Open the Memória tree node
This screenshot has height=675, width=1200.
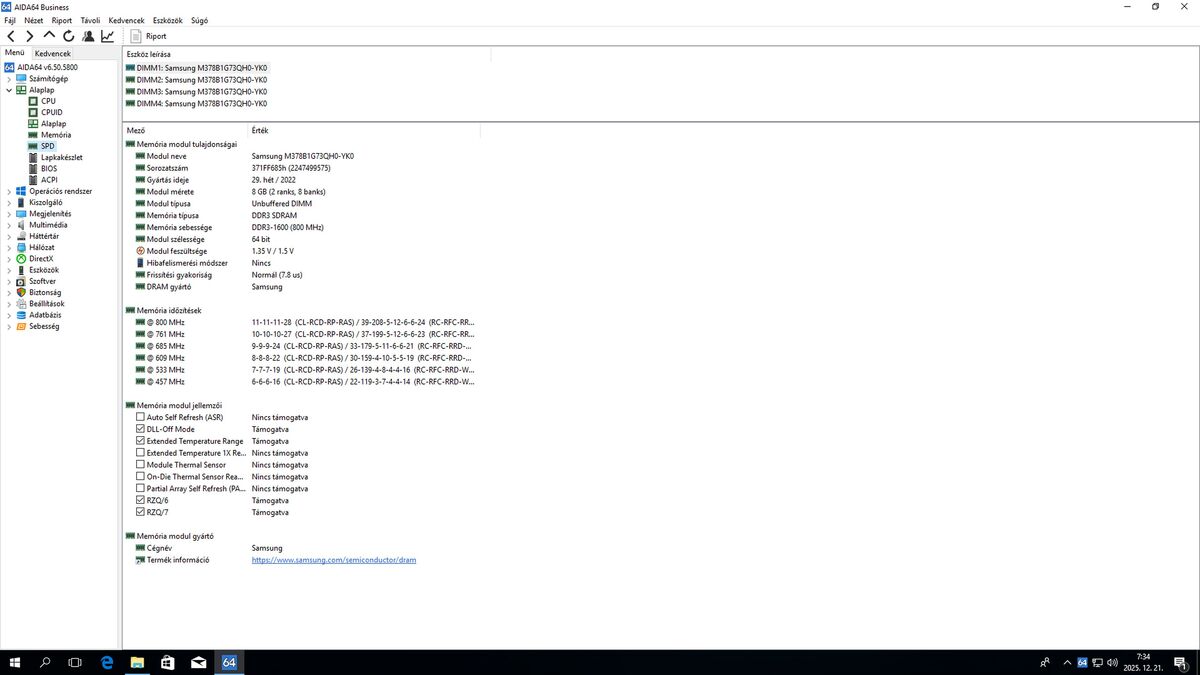pyautogui.click(x=55, y=134)
